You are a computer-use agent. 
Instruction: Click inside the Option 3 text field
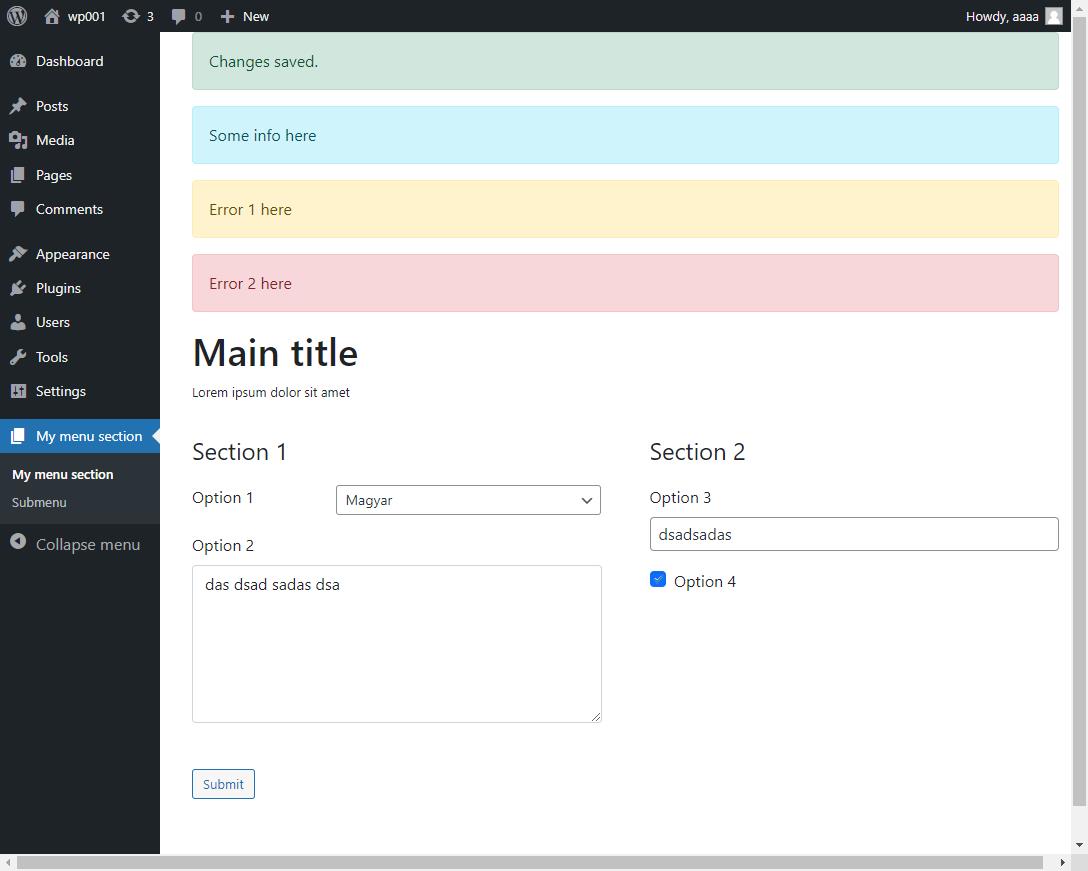coord(854,534)
